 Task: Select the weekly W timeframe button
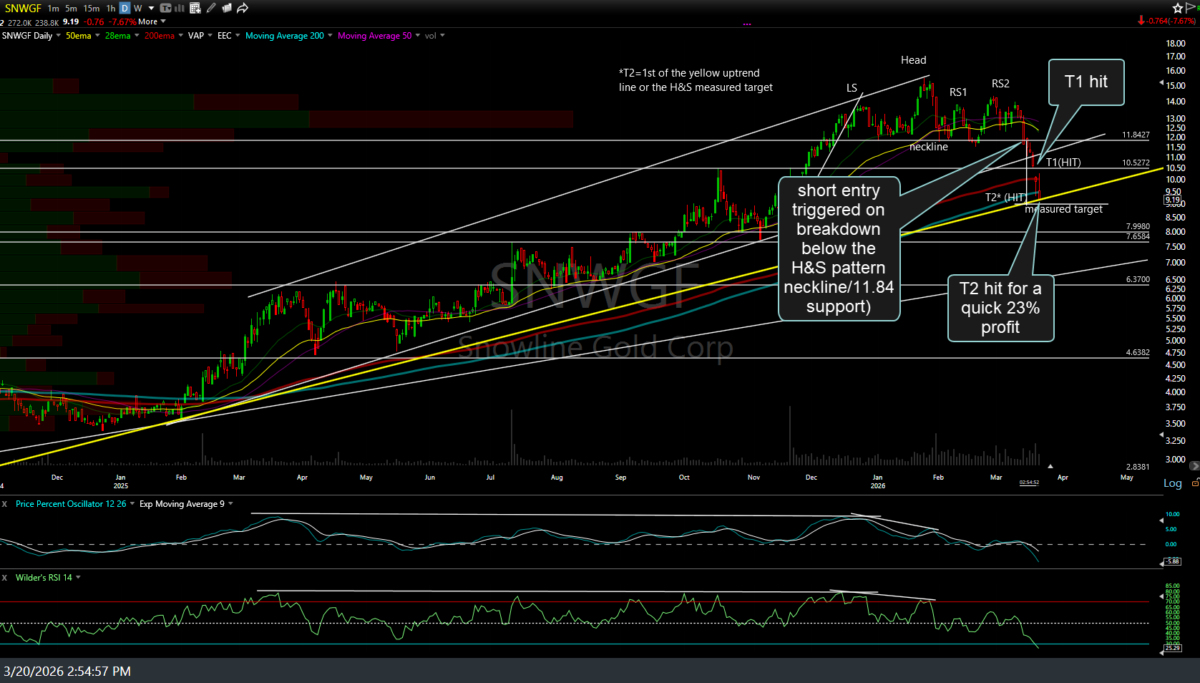[x=137, y=8]
